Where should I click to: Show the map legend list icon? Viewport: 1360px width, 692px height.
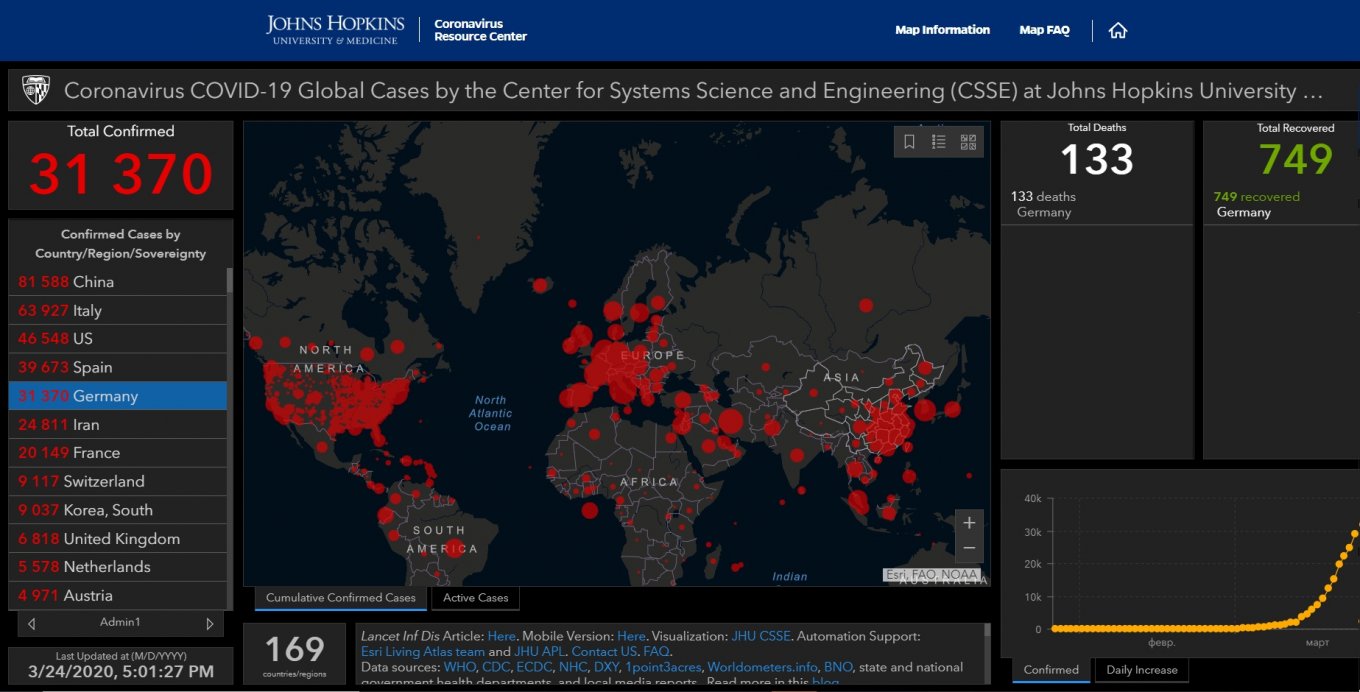pyautogui.click(x=938, y=142)
